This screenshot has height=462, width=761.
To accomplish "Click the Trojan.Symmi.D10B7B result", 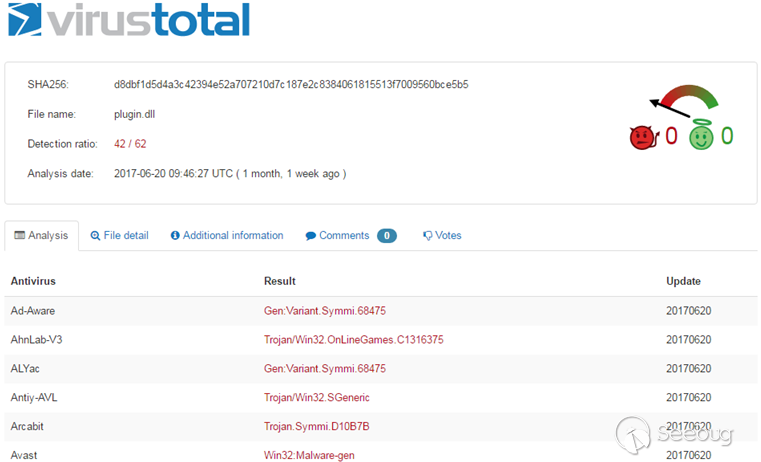I will pyautogui.click(x=316, y=426).
